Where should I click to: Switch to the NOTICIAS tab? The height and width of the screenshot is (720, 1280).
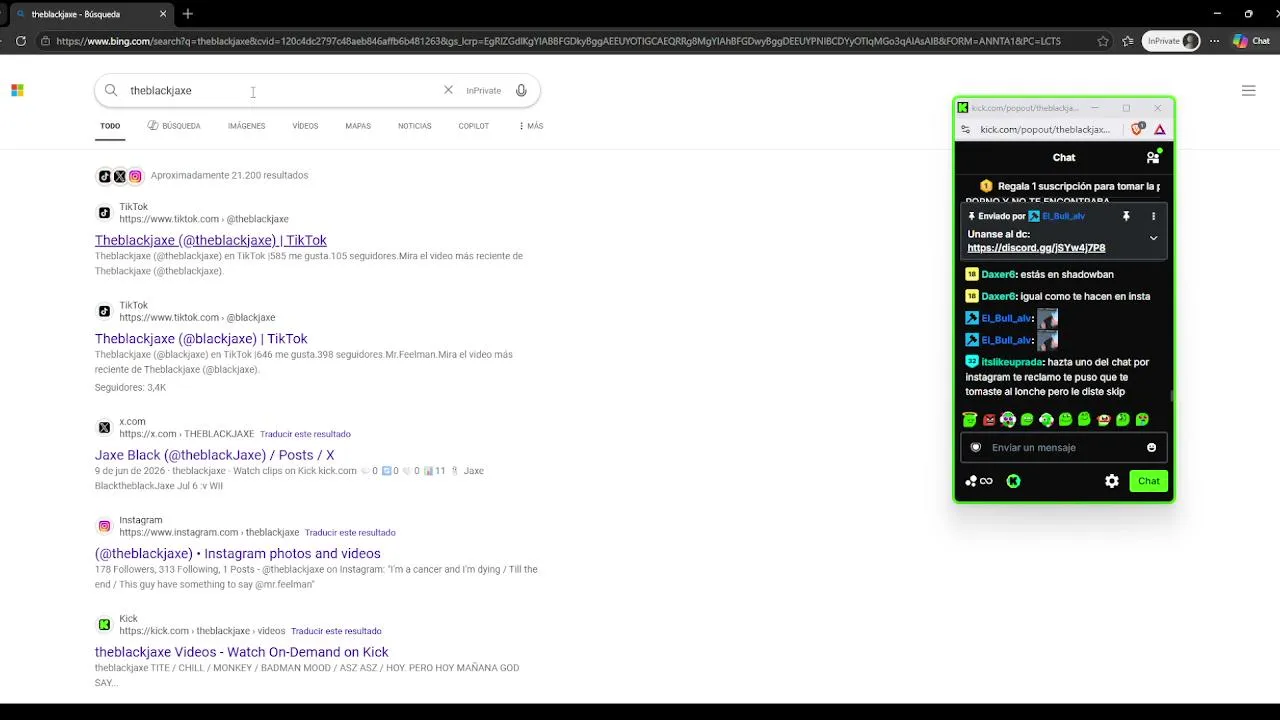point(415,126)
